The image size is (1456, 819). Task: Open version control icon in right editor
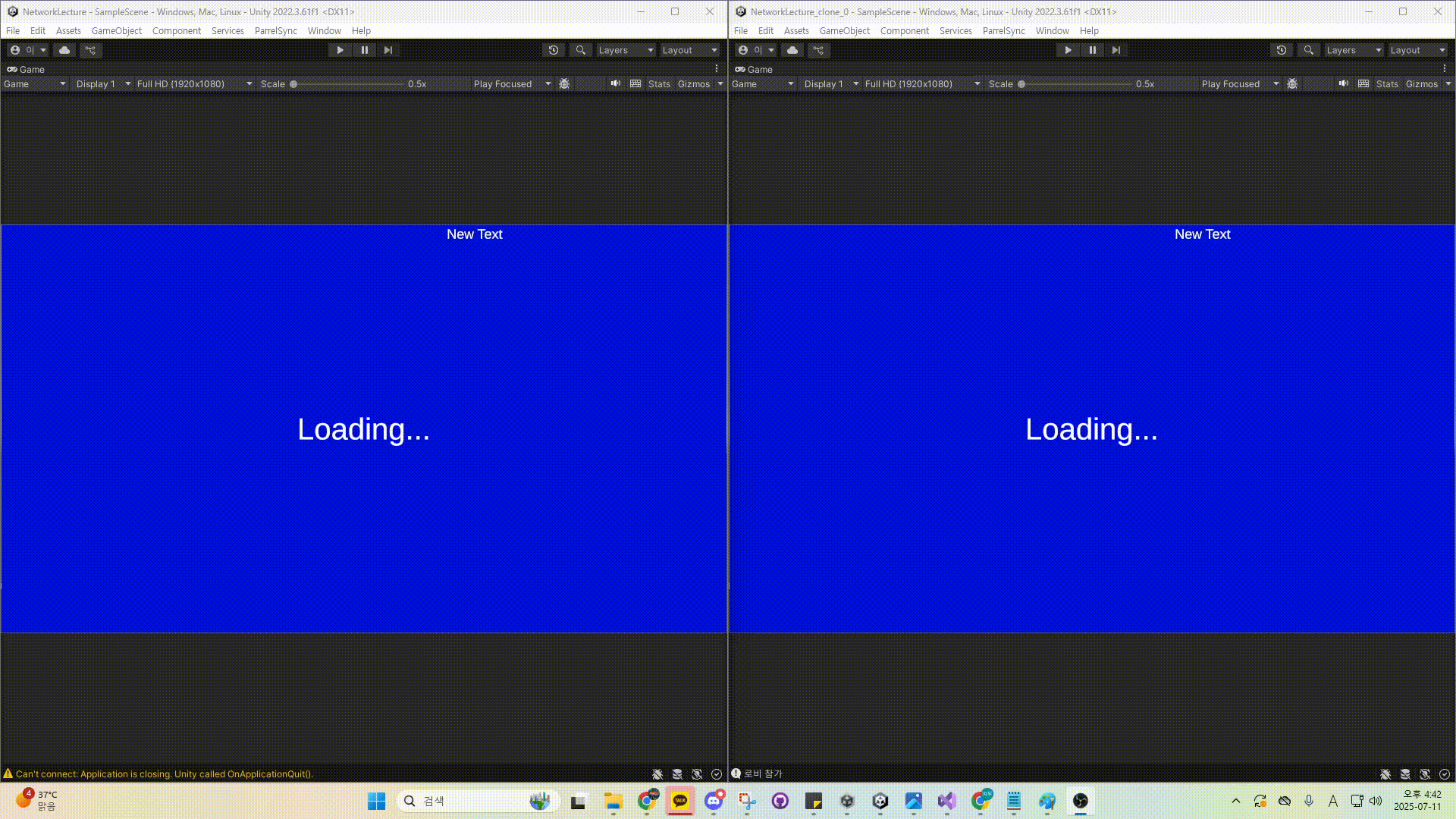[x=818, y=50]
